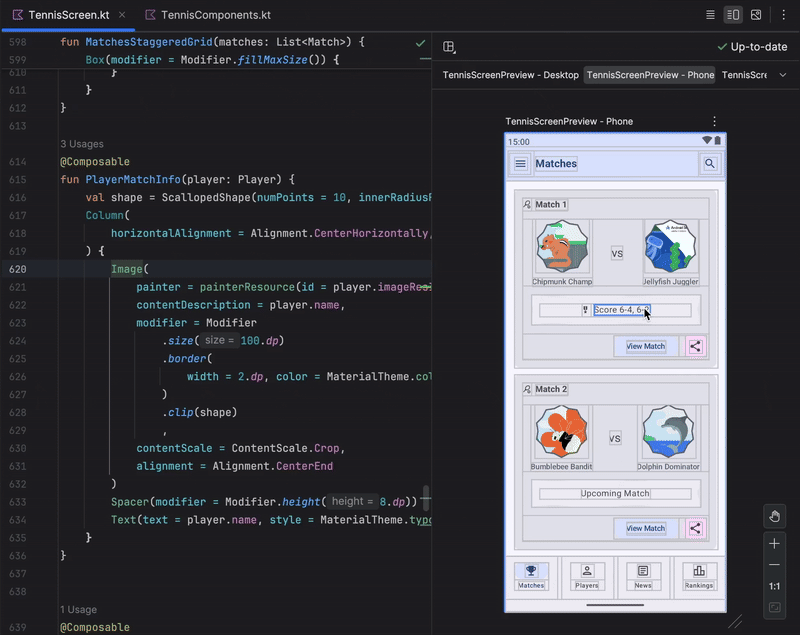Expand the preview selection chevron dropdown

pos(784,74)
